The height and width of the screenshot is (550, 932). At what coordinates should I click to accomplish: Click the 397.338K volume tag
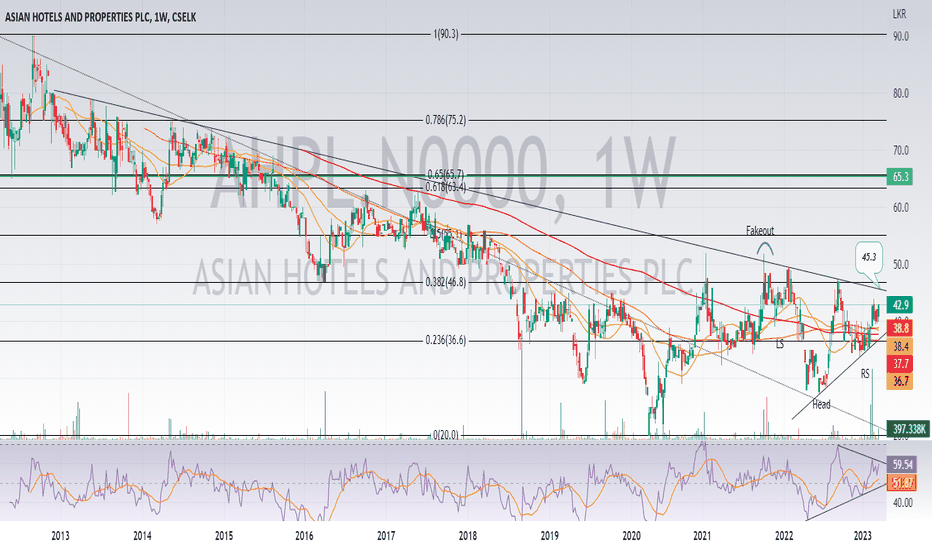[909, 429]
